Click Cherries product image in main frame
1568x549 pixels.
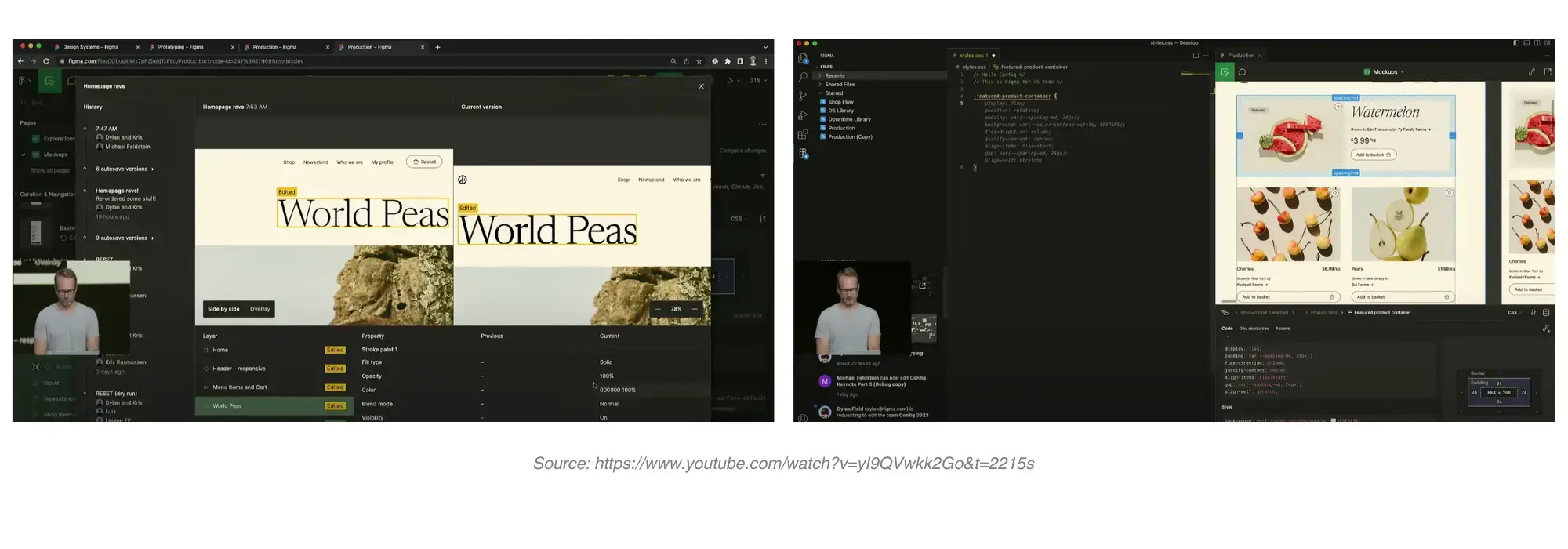[1288, 224]
